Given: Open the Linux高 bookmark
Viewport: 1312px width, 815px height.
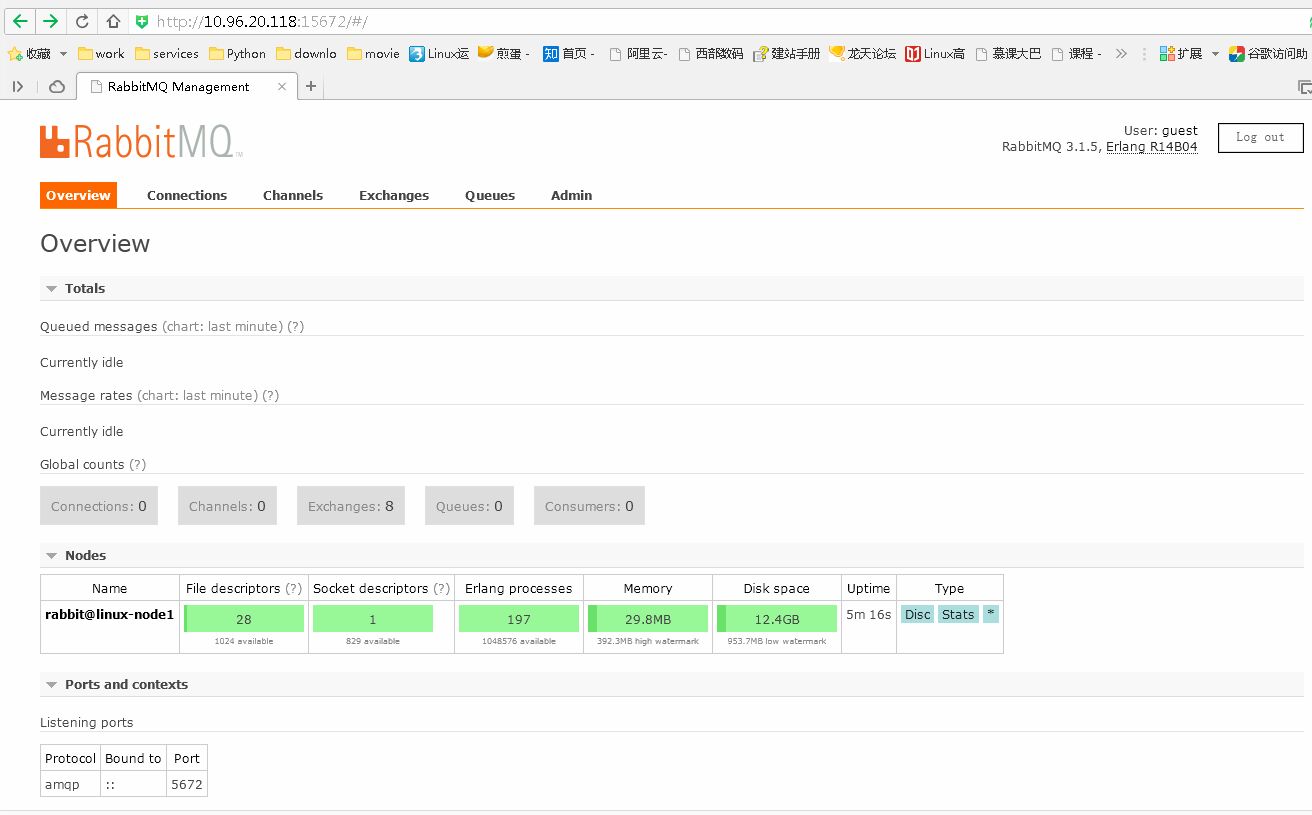Looking at the screenshot, I should click(935, 54).
